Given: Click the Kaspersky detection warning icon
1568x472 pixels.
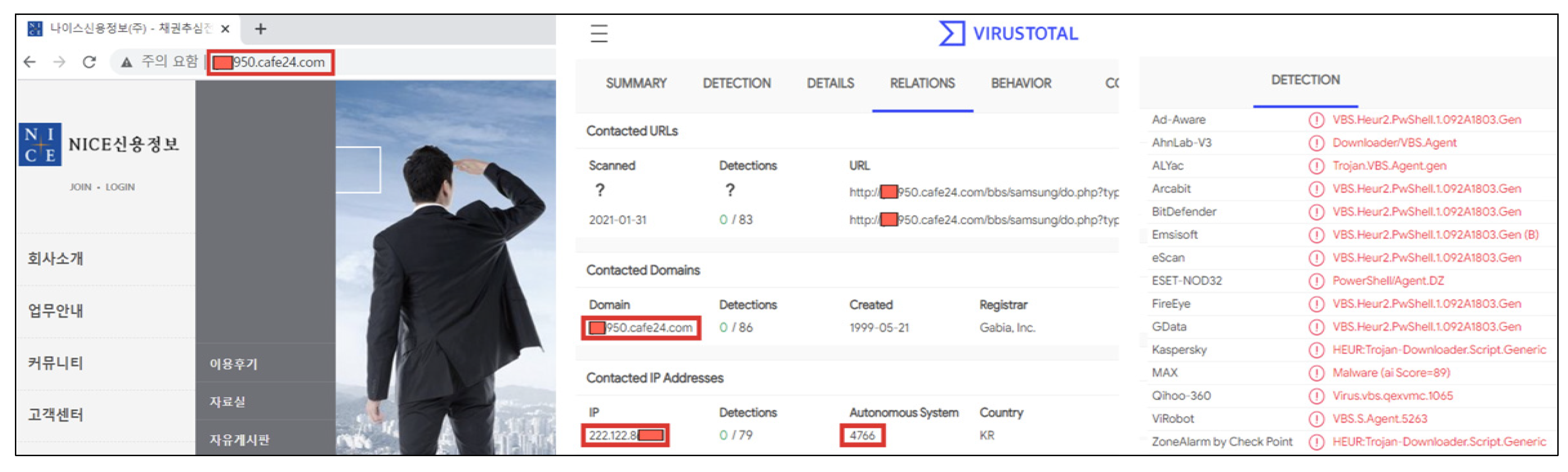Looking at the screenshot, I should [x=1316, y=350].
